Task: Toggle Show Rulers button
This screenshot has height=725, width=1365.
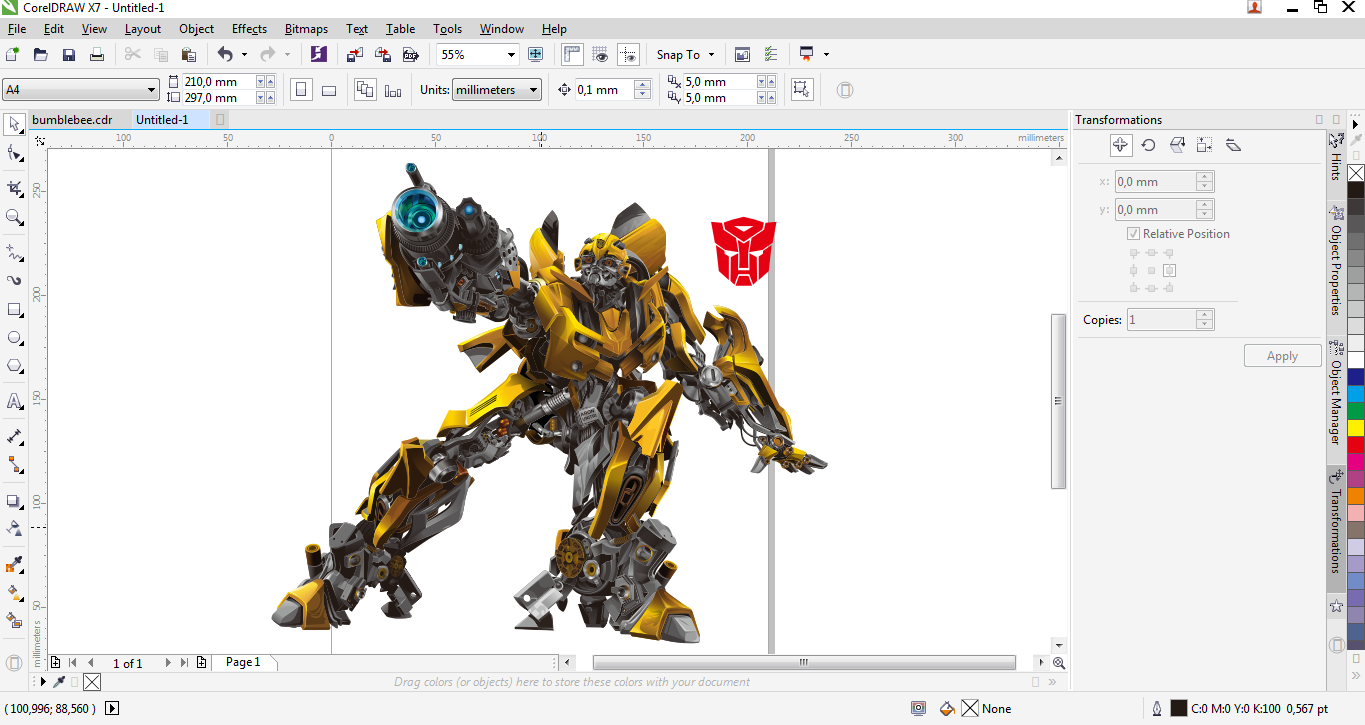Action: [572, 55]
